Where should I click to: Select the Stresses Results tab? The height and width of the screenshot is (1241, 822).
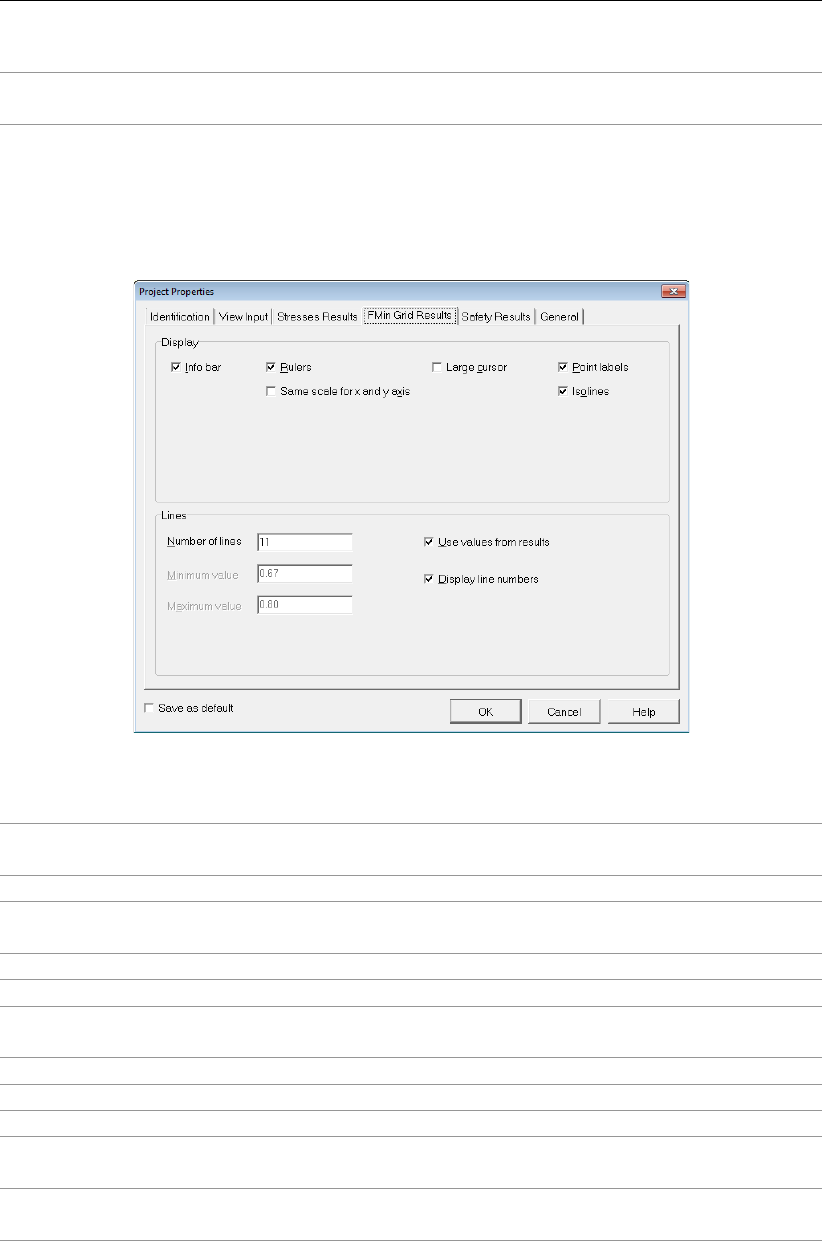(x=317, y=317)
